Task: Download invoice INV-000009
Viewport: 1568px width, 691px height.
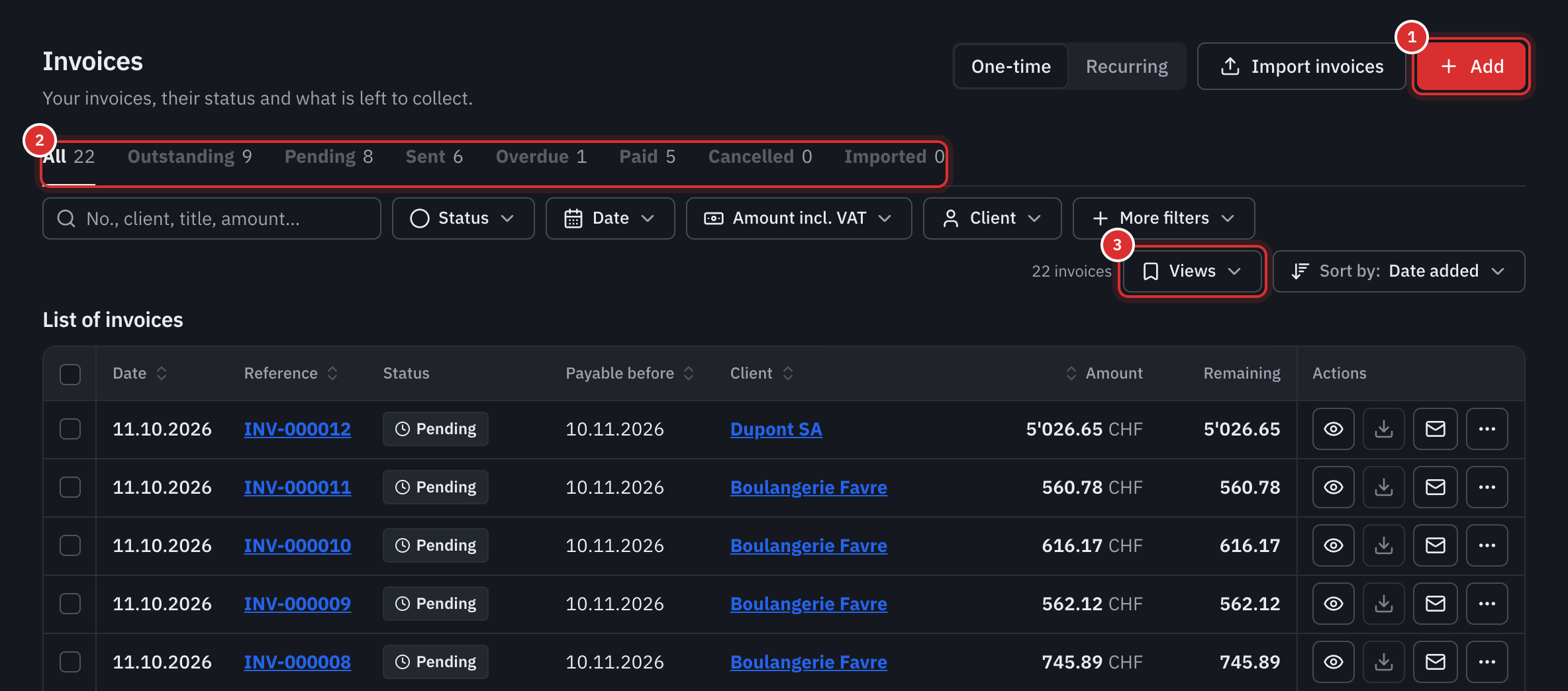Action: tap(1383, 604)
